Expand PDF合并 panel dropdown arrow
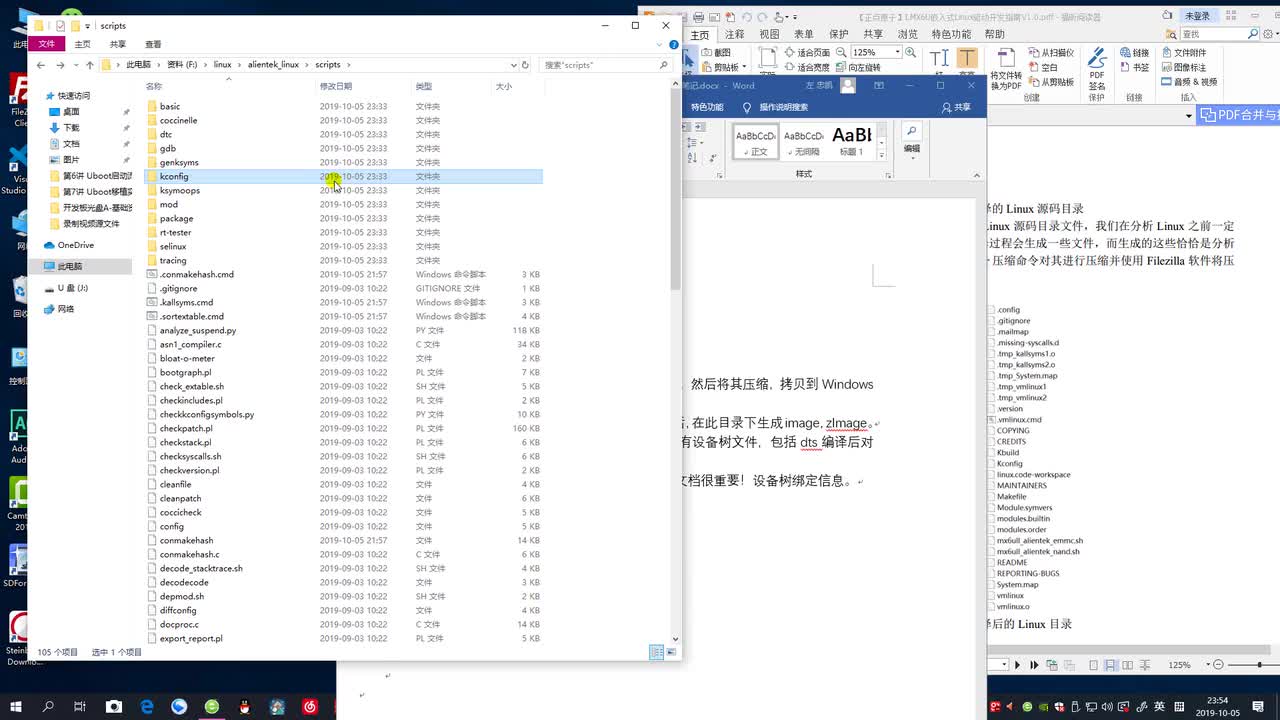The height and width of the screenshot is (720, 1280). click(x=1189, y=116)
